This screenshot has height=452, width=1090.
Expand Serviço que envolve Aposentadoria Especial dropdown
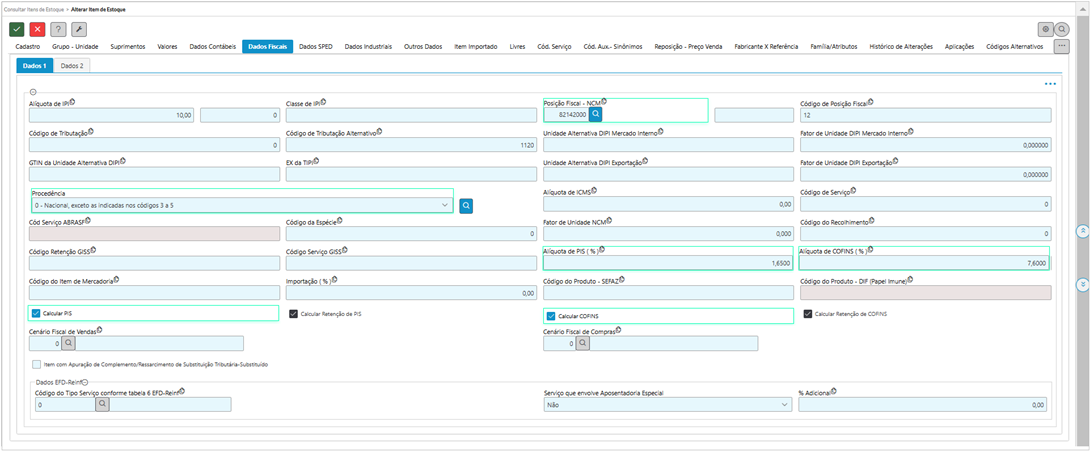point(783,405)
